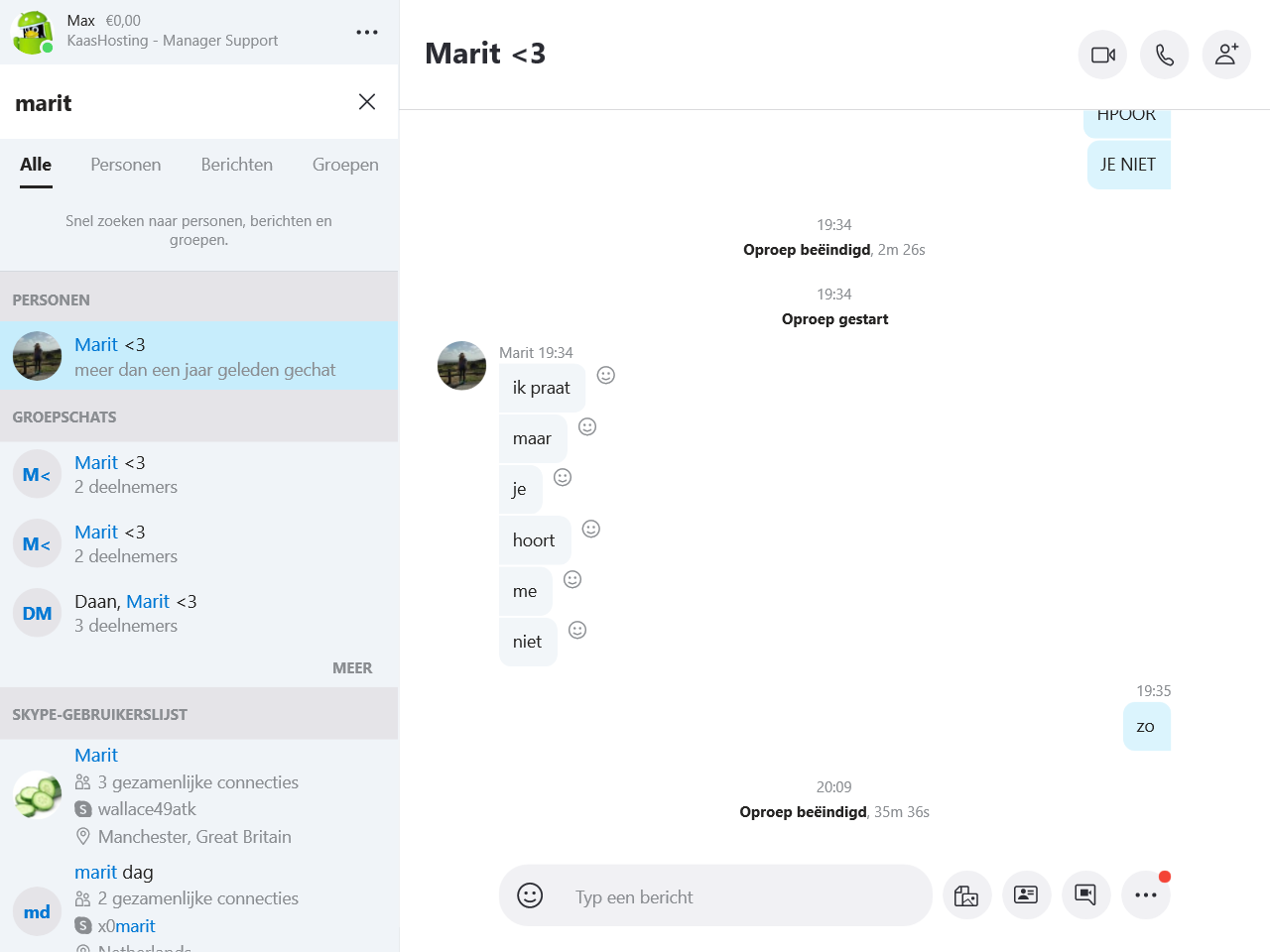Add a person to this conversation
The height and width of the screenshot is (952, 1270).
(x=1225, y=55)
